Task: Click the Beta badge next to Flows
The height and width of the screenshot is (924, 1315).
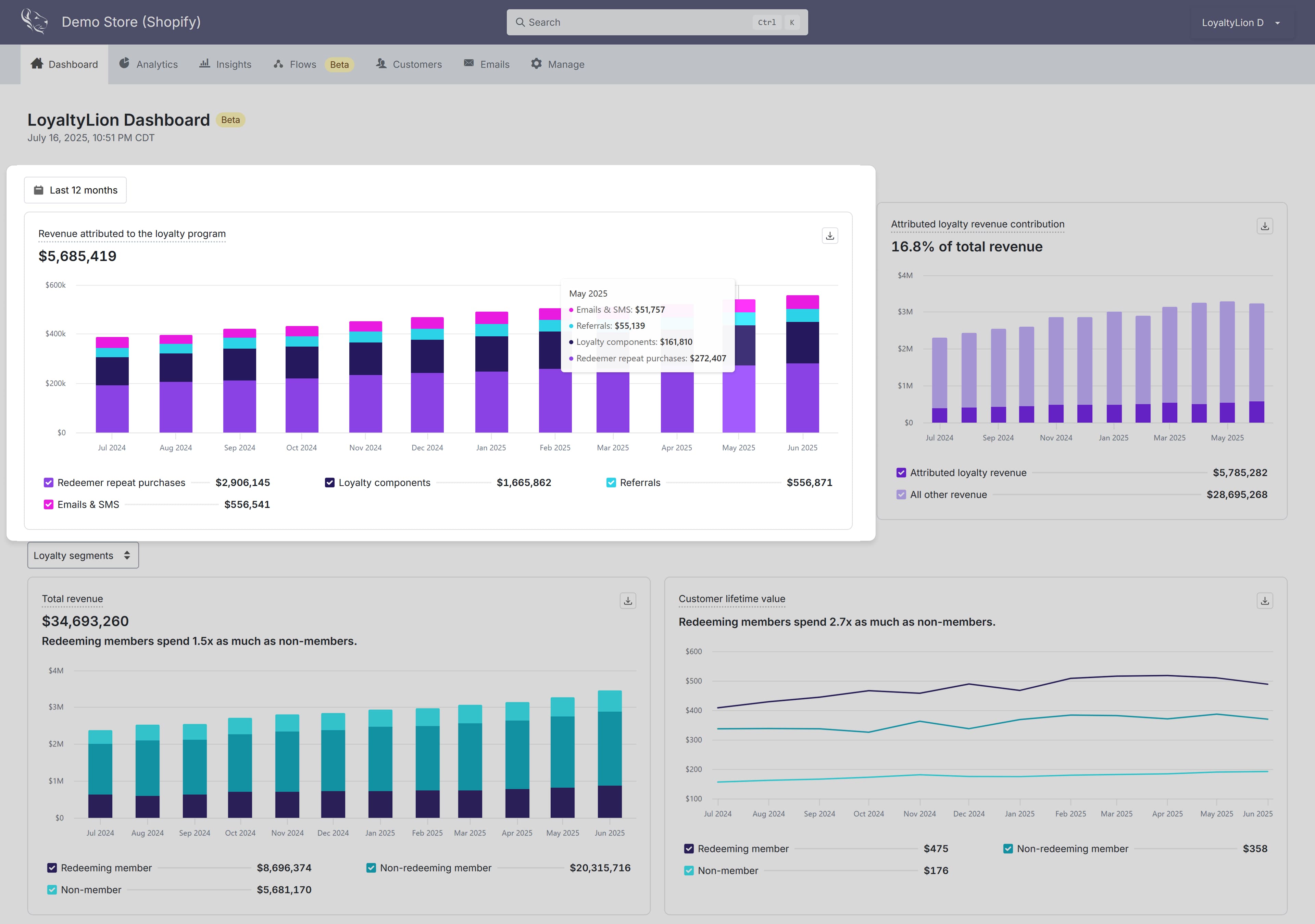Action: [x=339, y=64]
